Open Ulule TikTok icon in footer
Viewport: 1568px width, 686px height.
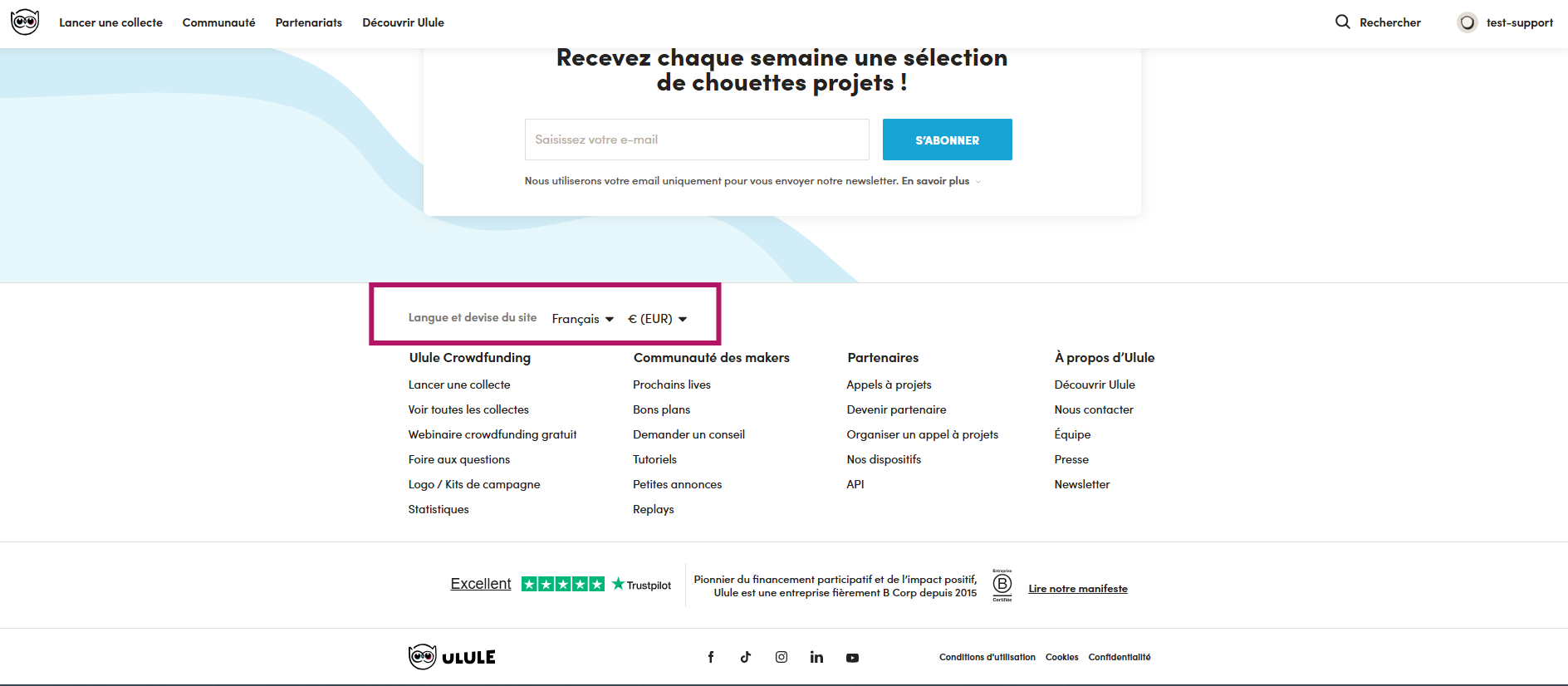point(746,657)
